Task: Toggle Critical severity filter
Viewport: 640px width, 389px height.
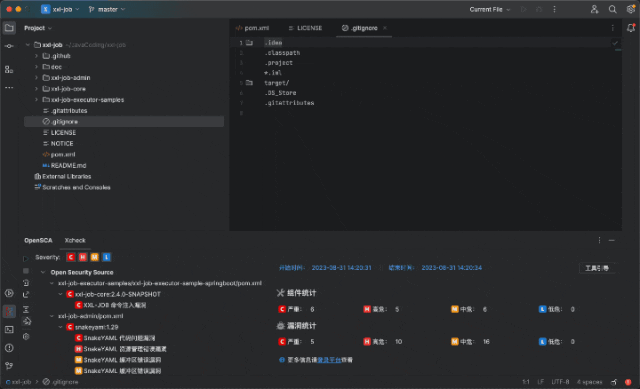Action: (x=71, y=257)
